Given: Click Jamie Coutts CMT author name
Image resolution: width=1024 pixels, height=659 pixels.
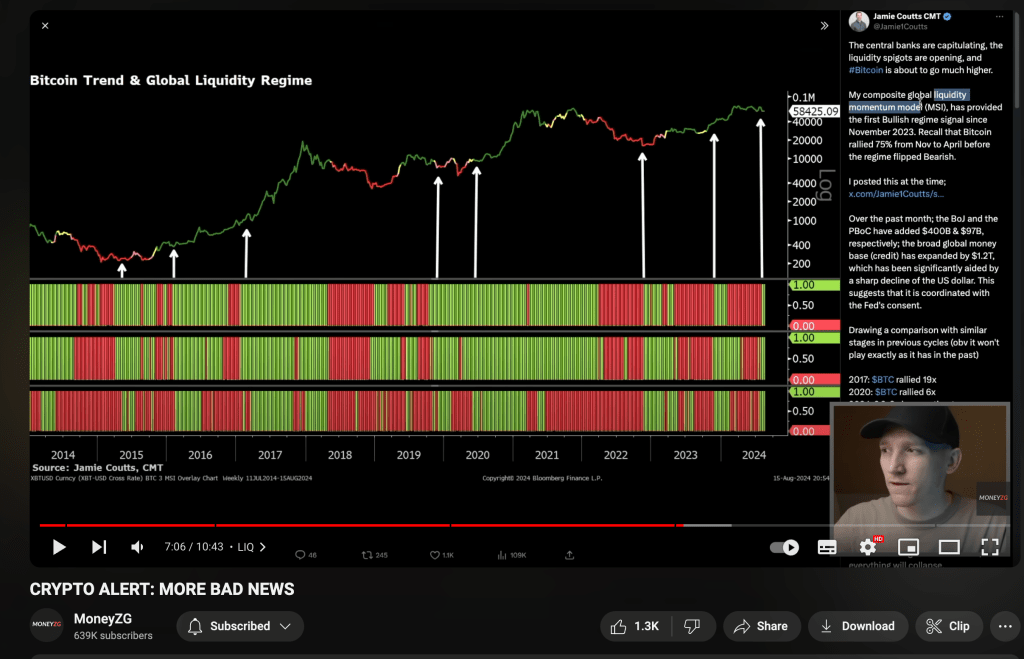Looking at the screenshot, I should [906, 16].
